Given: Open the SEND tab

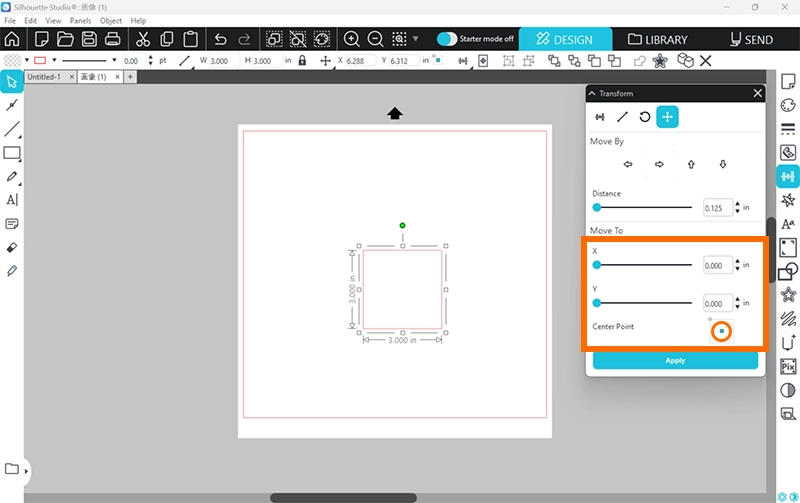Looking at the screenshot, I should [751, 40].
